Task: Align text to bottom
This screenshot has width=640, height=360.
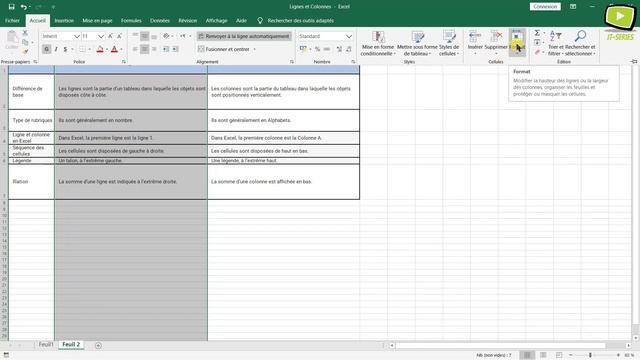Action: (154, 36)
